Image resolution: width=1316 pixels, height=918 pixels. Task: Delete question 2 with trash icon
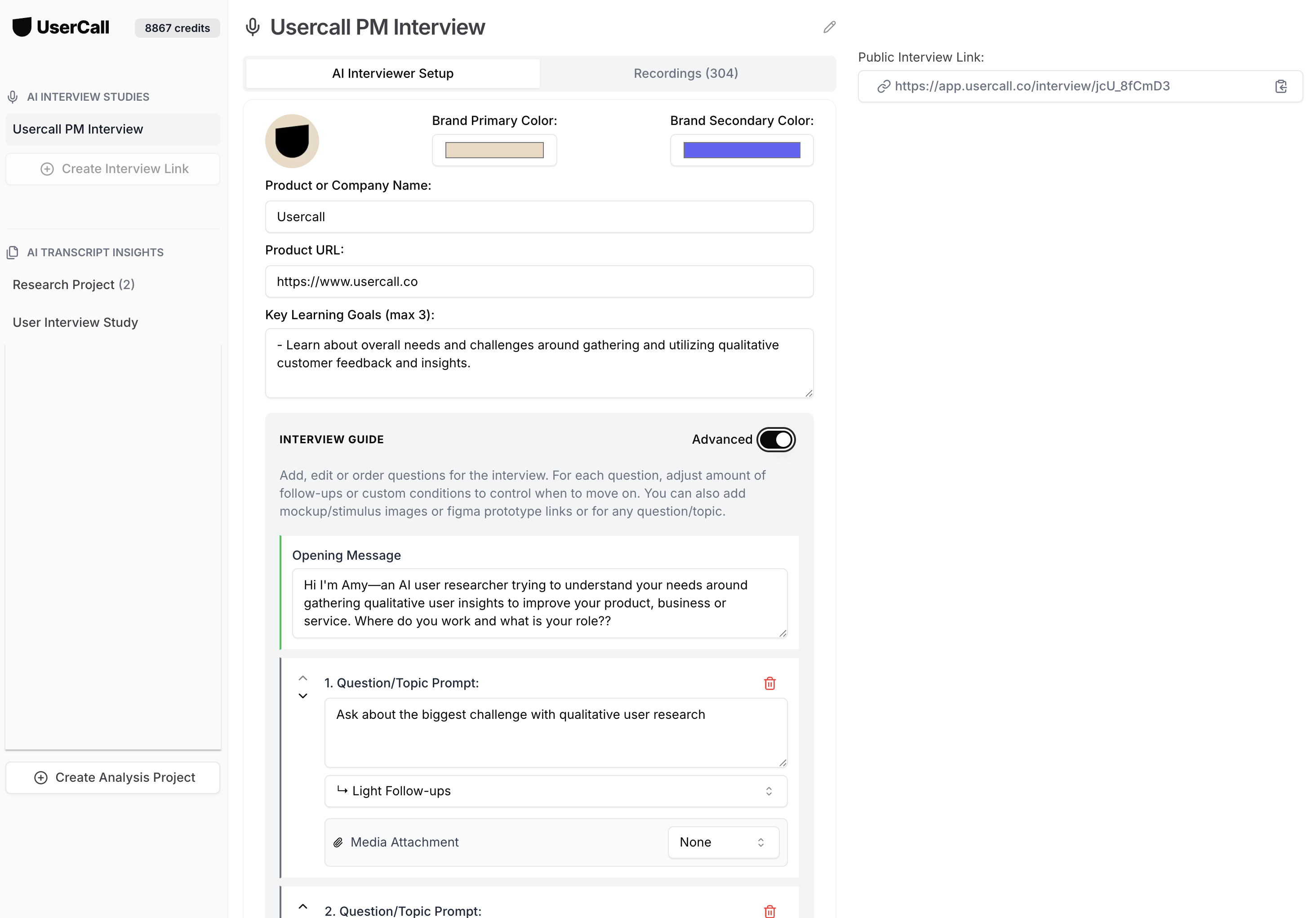[x=769, y=910]
